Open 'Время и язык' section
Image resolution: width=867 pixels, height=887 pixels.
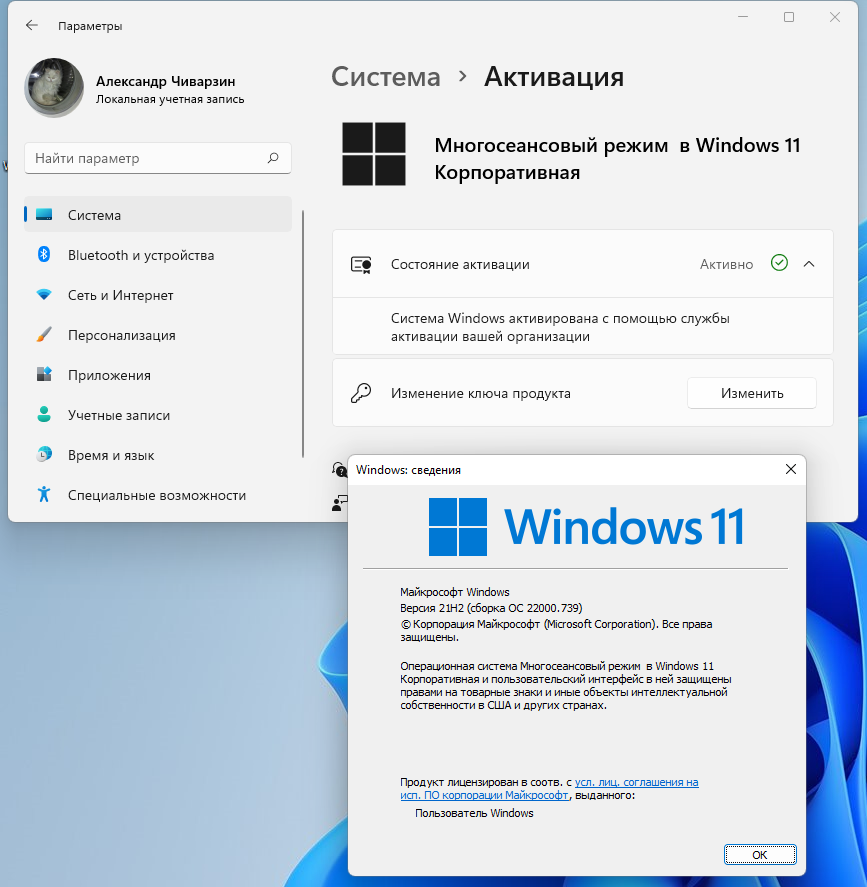click(x=158, y=455)
